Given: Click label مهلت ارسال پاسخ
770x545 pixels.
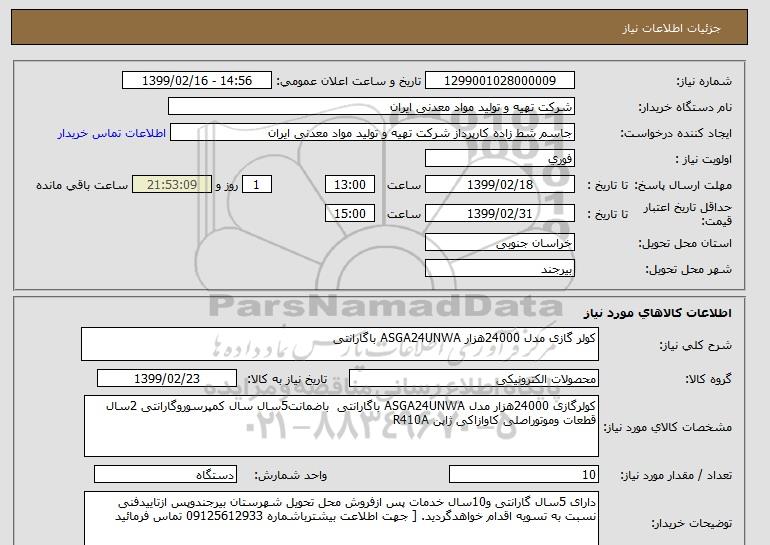Looking at the screenshot, I should tap(683, 185).
